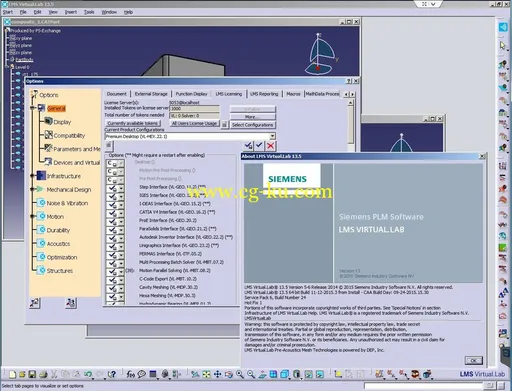Click the icon with people below the Options tree
The height and width of the screenshot is (391, 512).
pos(71,303)
